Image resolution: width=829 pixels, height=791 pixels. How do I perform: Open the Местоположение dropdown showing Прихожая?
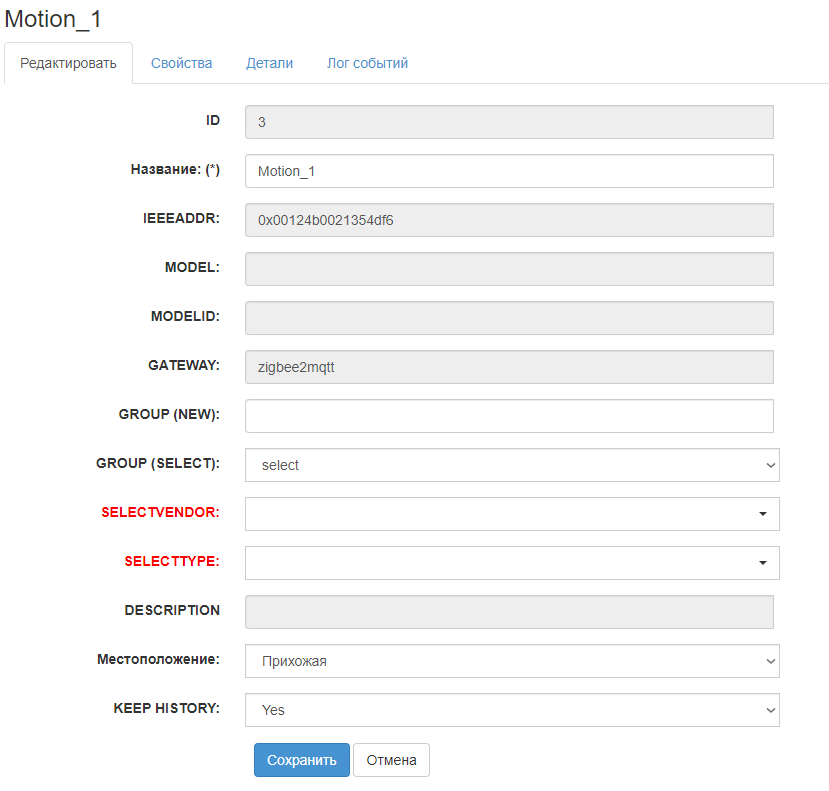coord(511,661)
